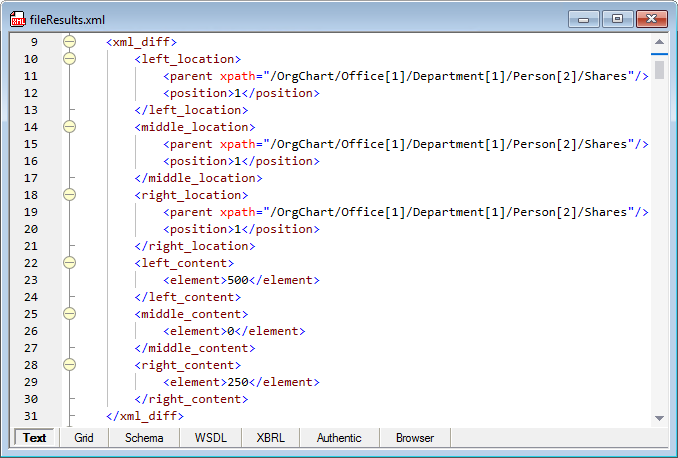Image resolution: width=678 pixels, height=458 pixels.
Task: Click the scrollbar up arrow
Action: point(659,43)
